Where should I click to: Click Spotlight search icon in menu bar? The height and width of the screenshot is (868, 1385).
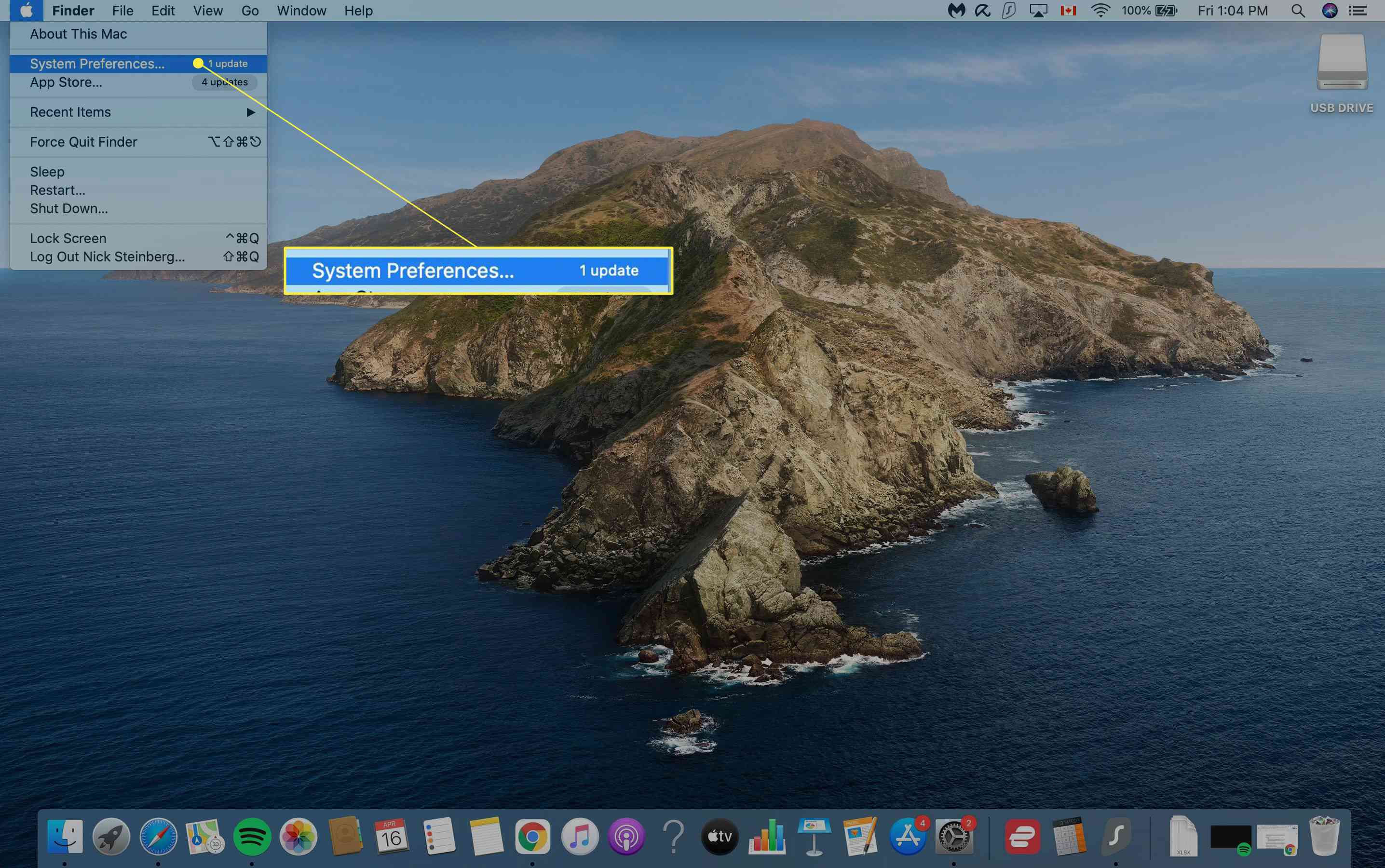[1297, 11]
